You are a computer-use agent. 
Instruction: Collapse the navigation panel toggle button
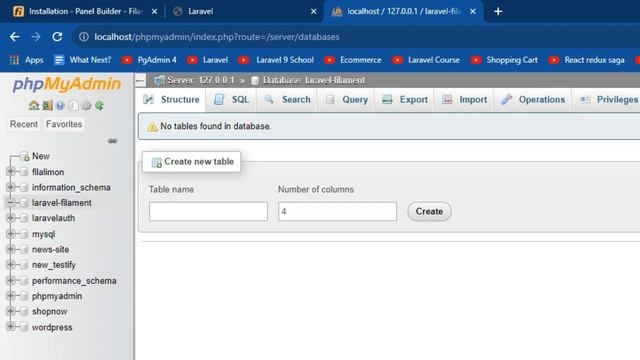coord(140,80)
